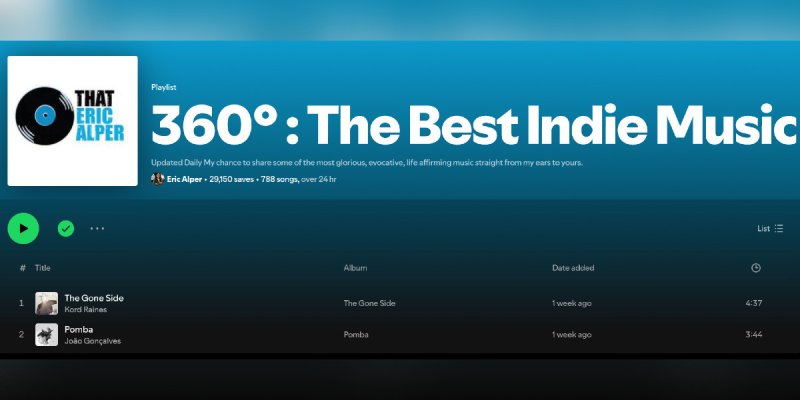Viewport: 800px width, 400px height.
Task: Click the 4:37 duration
Action: pyautogui.click(x=754, y=303)
